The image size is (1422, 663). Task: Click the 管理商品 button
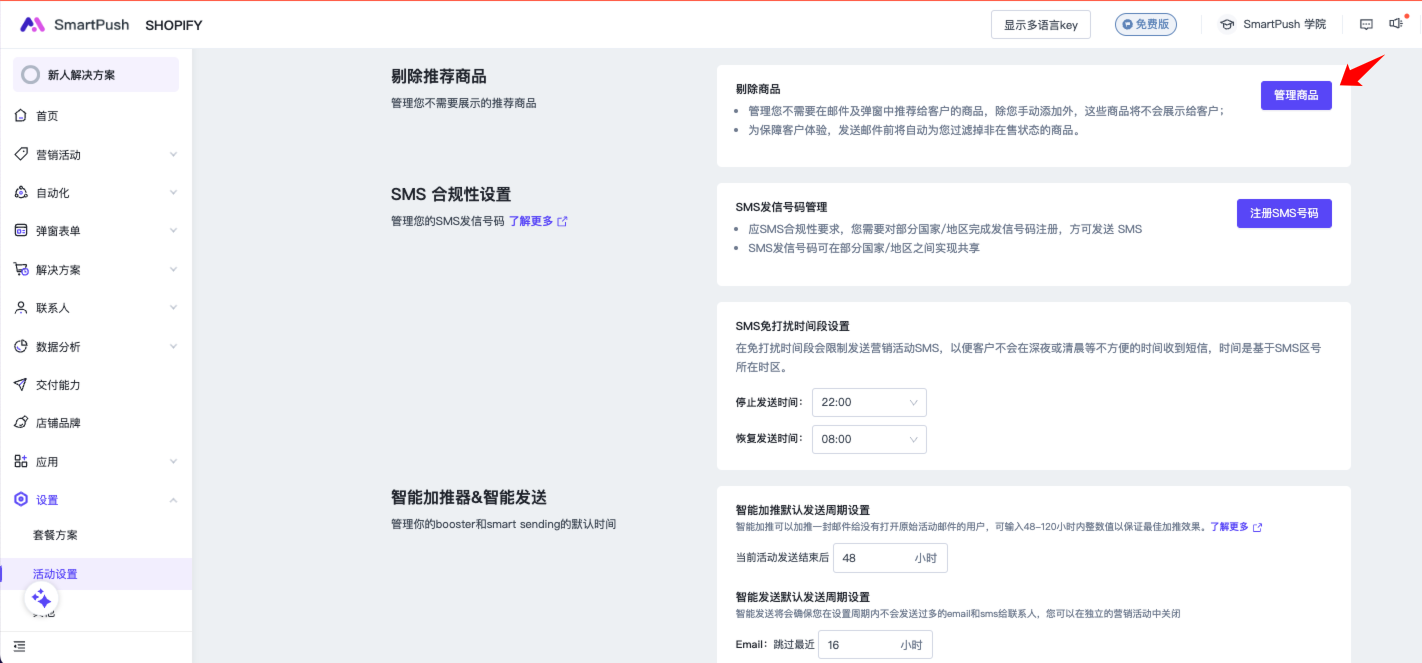pyautogui.click(x=1295, y=96)
